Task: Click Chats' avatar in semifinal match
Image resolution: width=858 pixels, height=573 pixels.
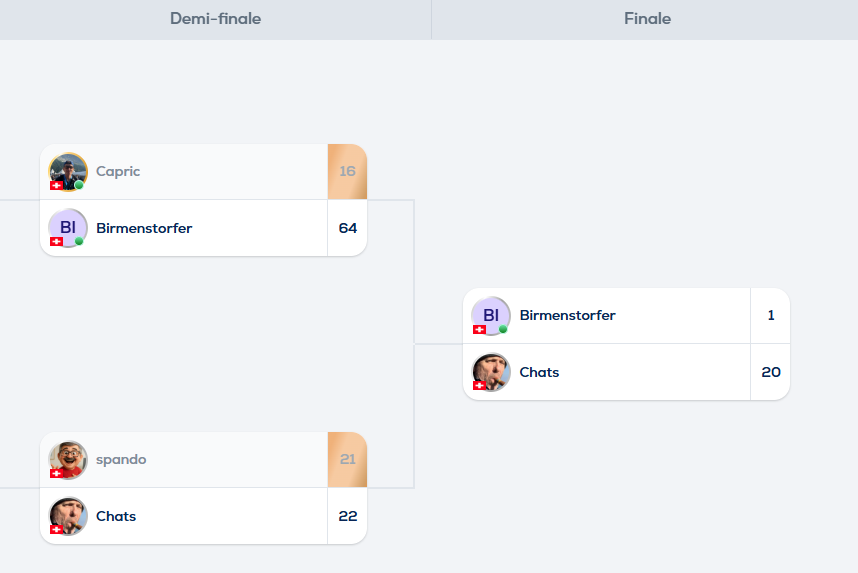Action: click(68, 516)
